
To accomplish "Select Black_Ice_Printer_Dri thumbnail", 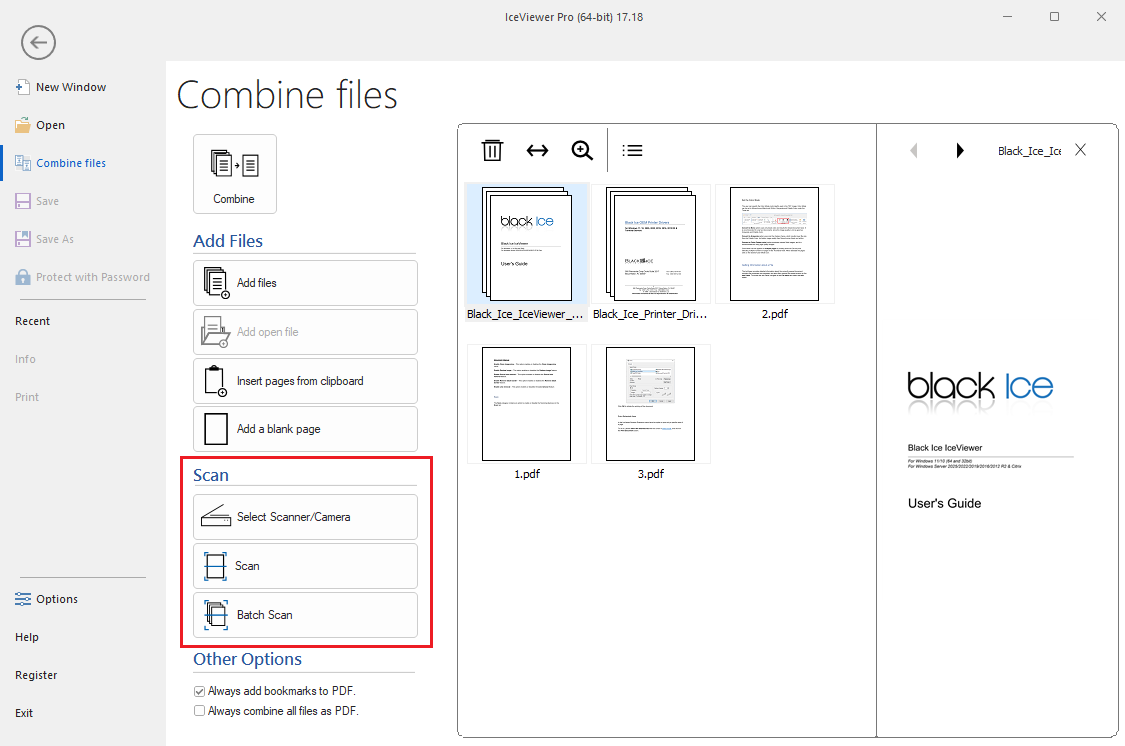I will point(651,244).
